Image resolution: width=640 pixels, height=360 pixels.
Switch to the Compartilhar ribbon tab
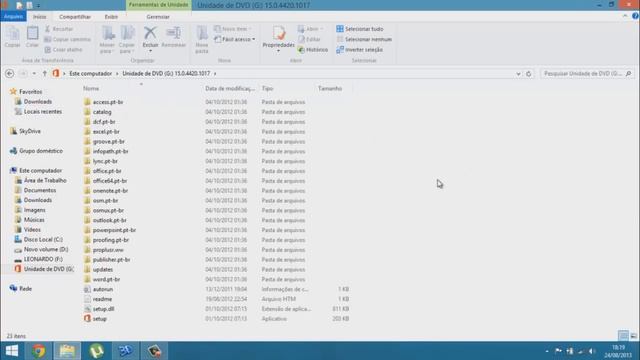(75, 17)
